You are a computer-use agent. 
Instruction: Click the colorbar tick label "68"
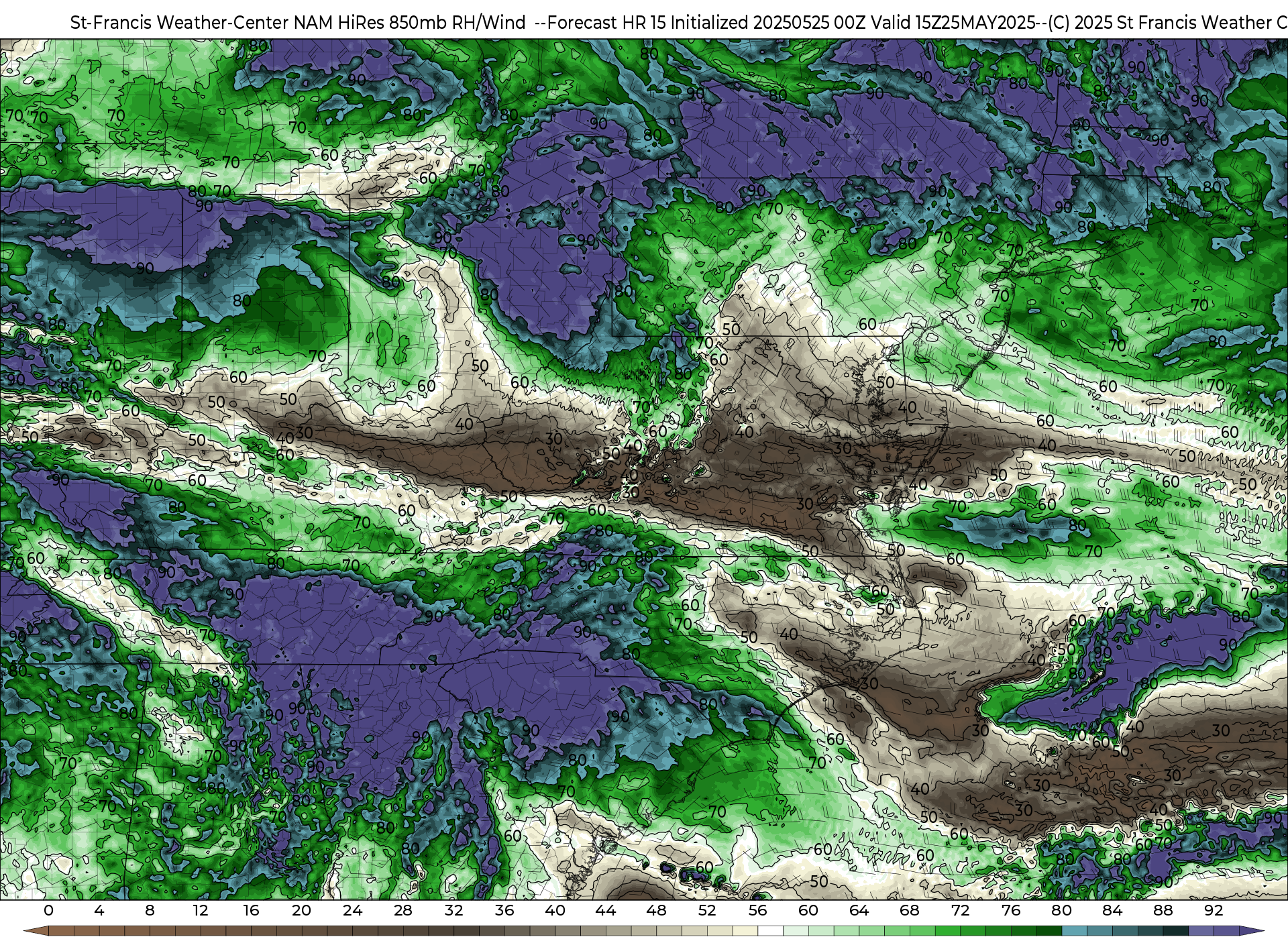tap(910, 910)
